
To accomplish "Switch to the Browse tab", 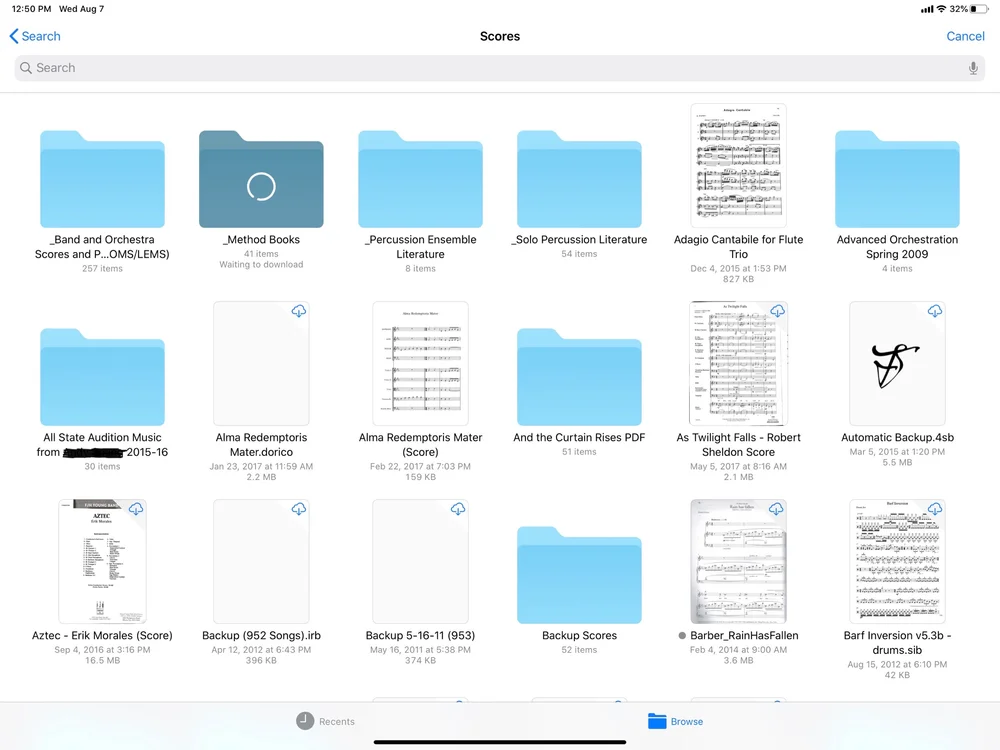I will (673, 721).
